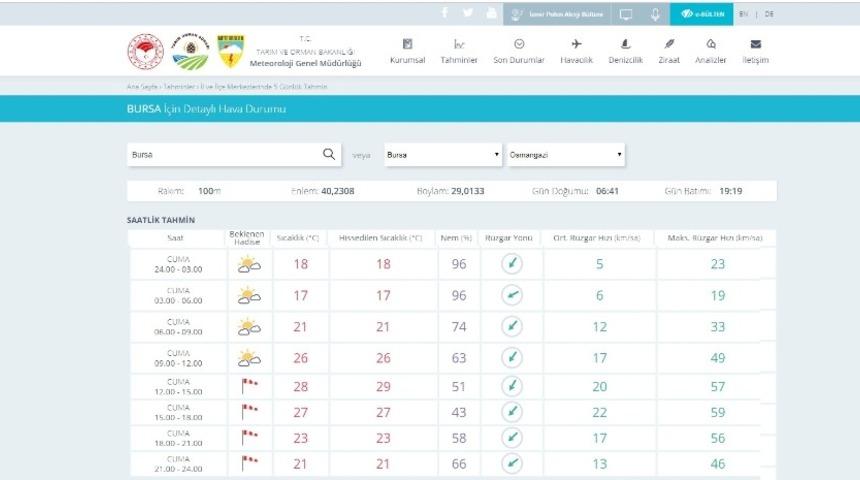Select the Gün Batımı value 19:19

point(731,191)
